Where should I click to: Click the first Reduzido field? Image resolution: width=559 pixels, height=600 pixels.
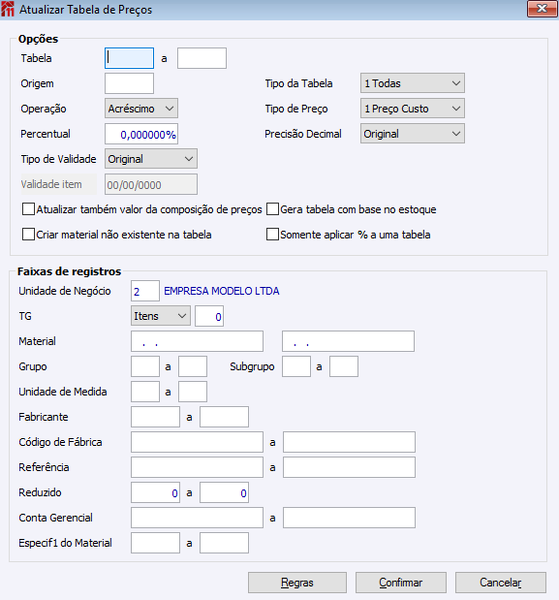[155, 492]
